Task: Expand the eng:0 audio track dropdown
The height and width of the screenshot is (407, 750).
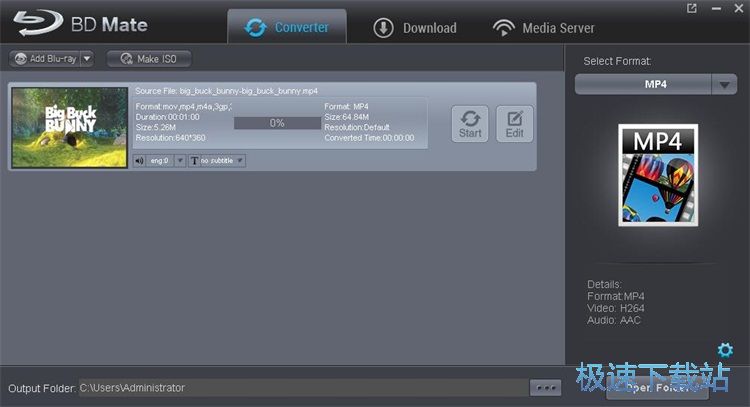Action: click(180, 161)
